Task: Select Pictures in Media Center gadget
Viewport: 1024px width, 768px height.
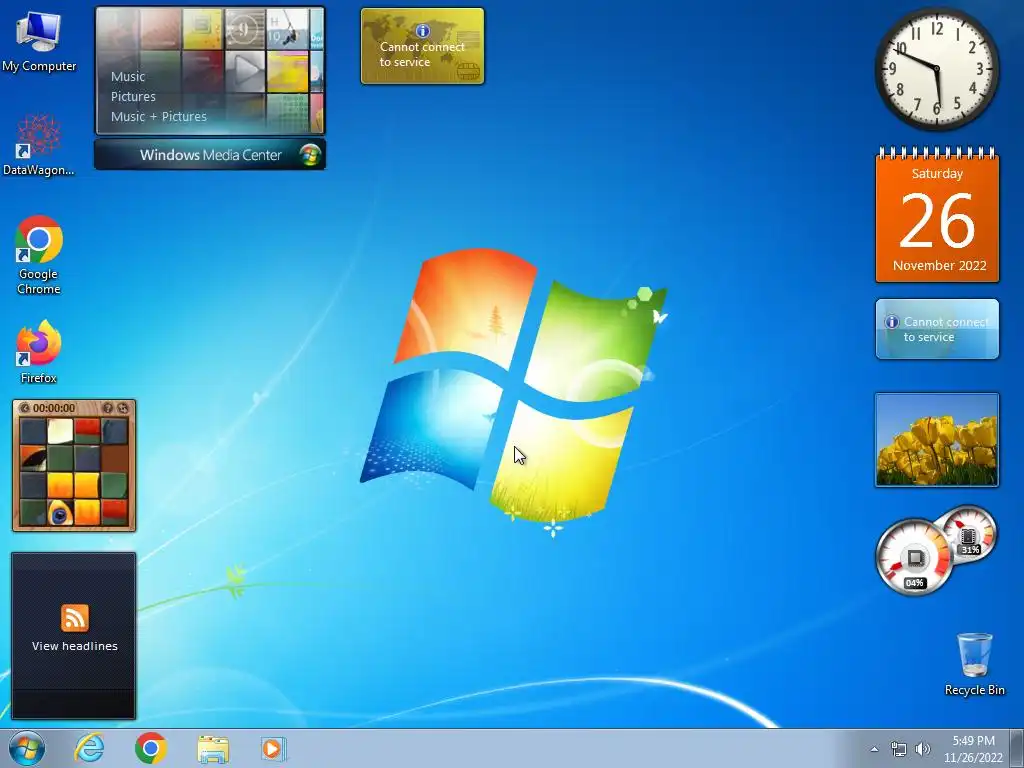Action: pos(133,97)
